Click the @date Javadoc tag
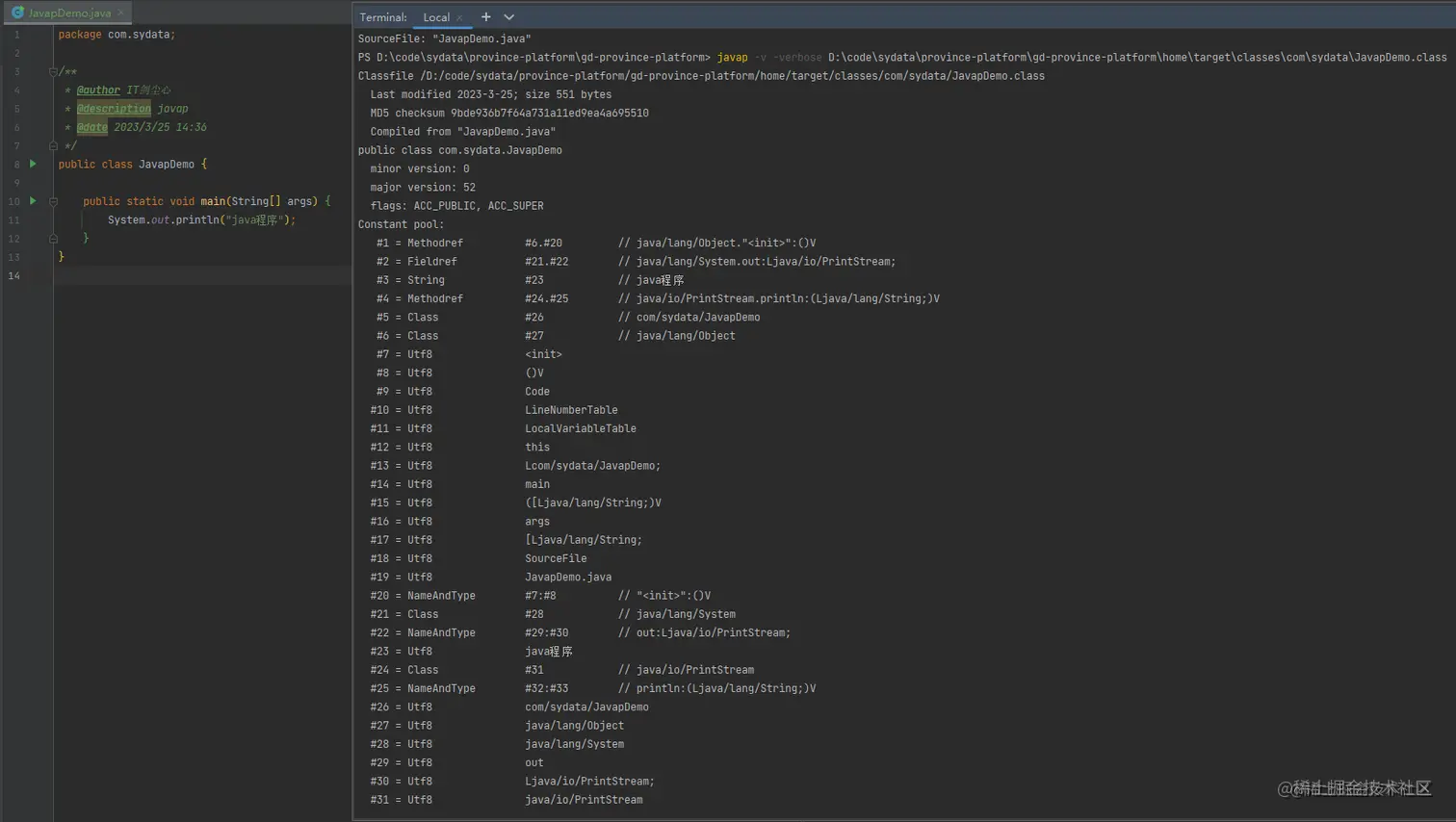The image size is (1456, 822). click(x=92, y=127)
